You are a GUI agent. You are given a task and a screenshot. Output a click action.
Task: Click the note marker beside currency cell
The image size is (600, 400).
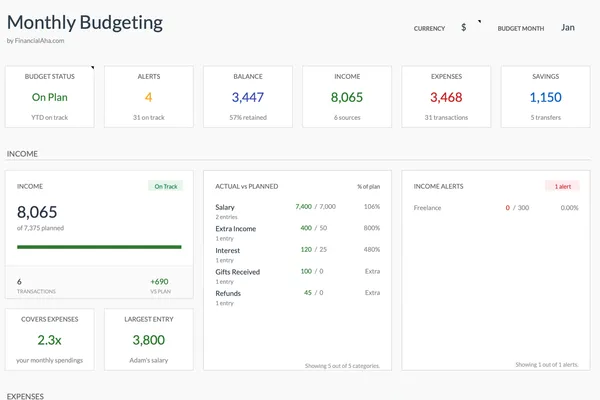point(479,21)
